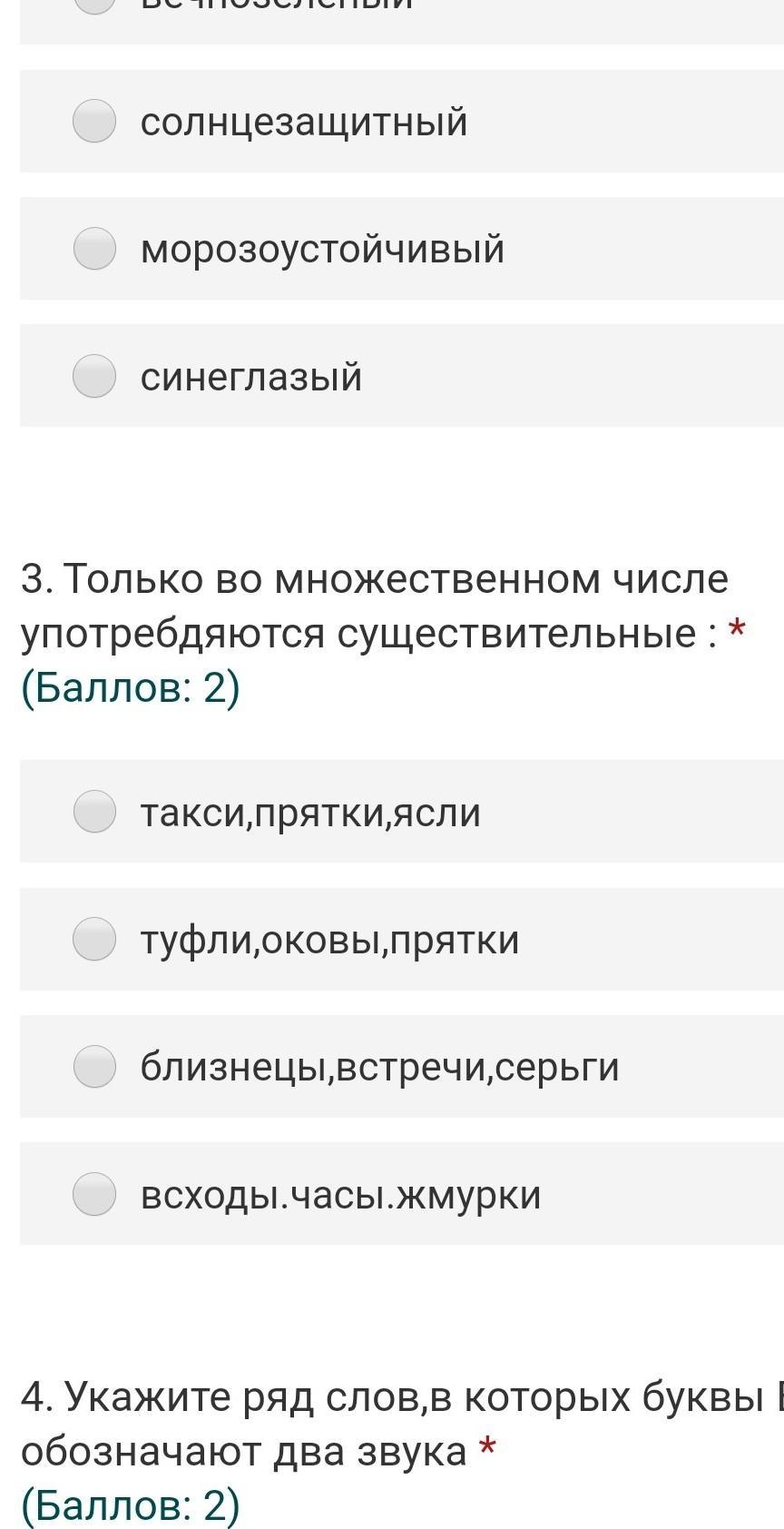784x1529 pixels.
Task: Click the Баллов: 2 label under question 3
Action: 131,687
